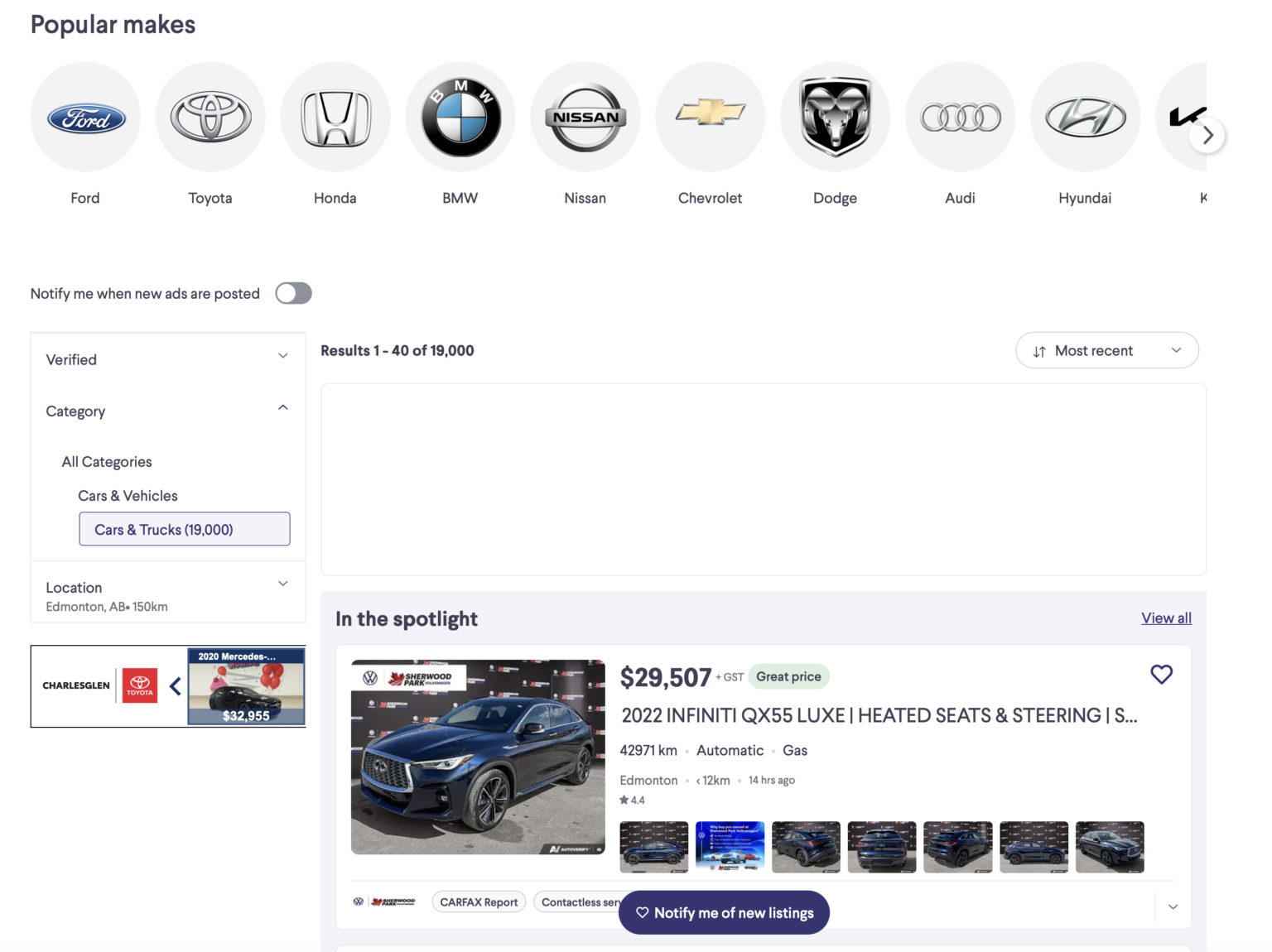Click the View all spotlight link

click(x=1166, y=618)
